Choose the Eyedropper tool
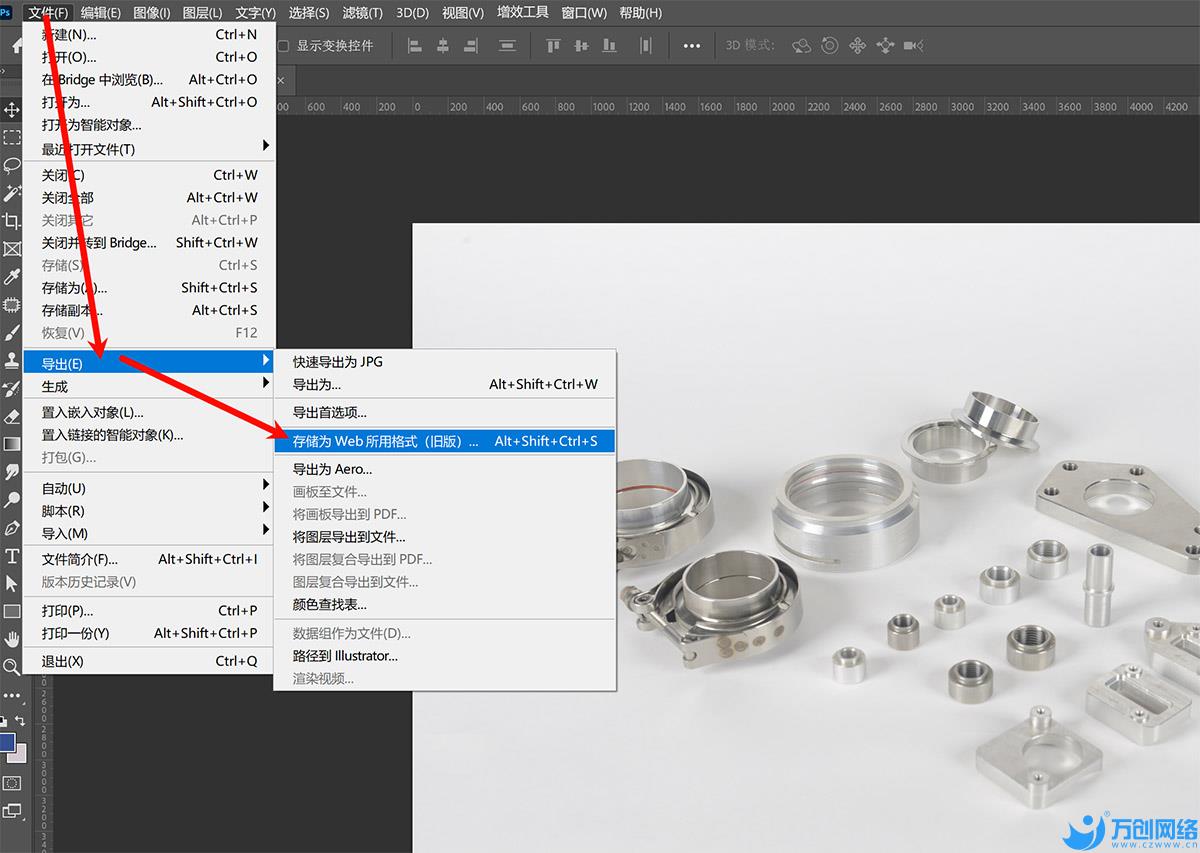Screen dimensions: 1200x853 12,277
